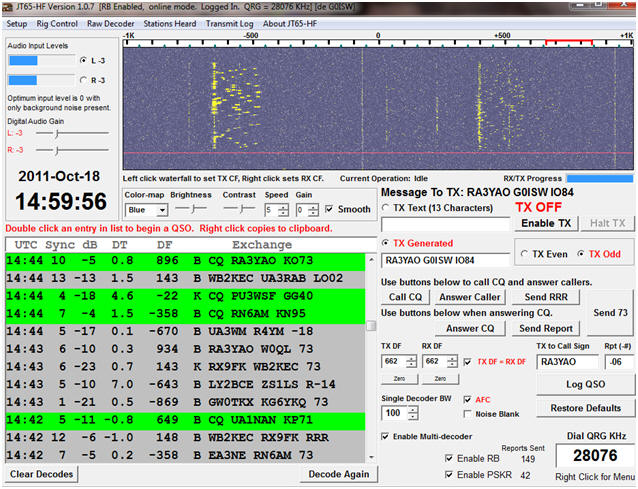The height and width of the screenshot is (489, 638).
Task: Select the CQ RN6AM KN95 decode row
Action: point(185,314)
